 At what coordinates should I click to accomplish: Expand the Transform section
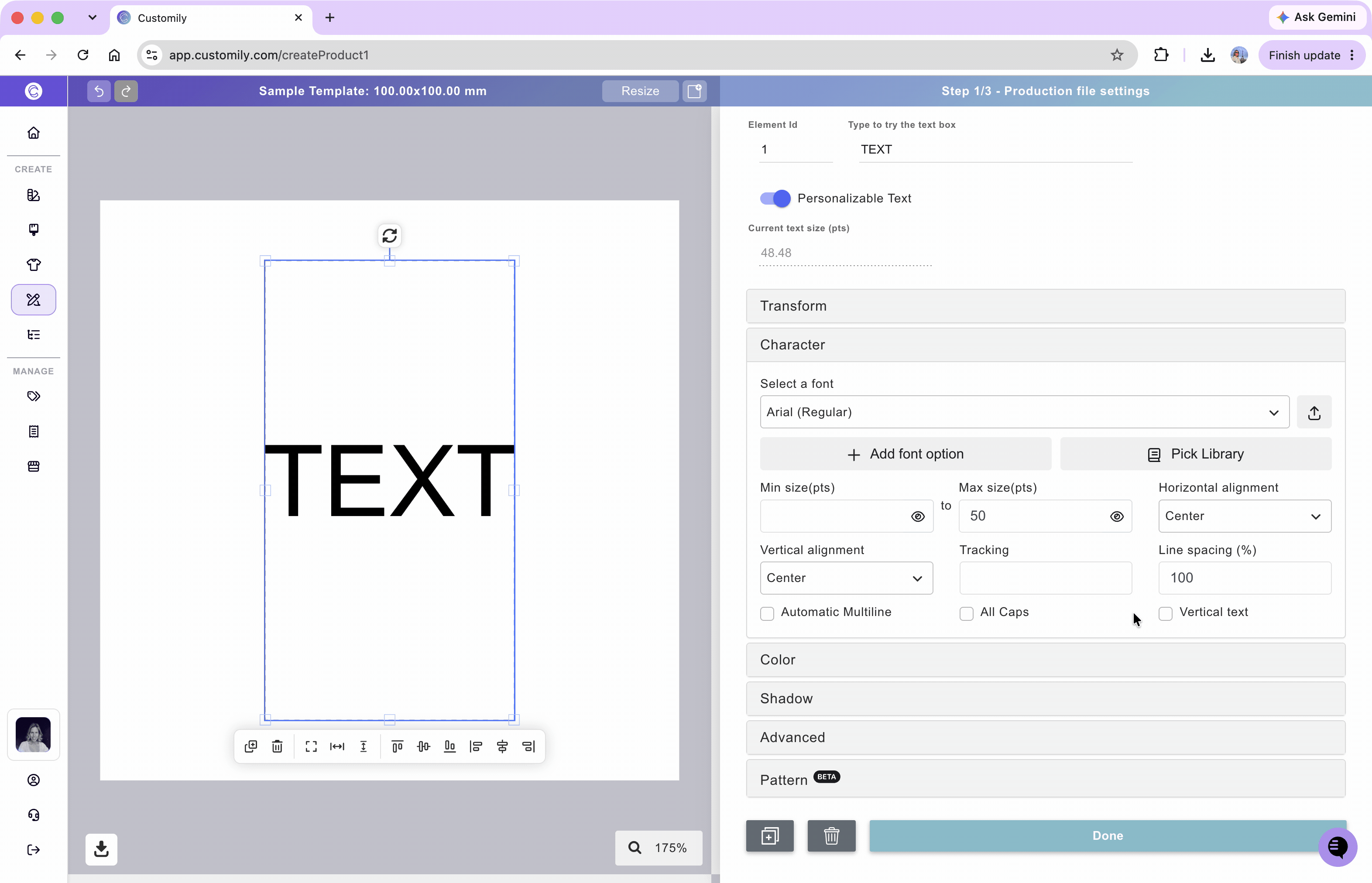1045,306
